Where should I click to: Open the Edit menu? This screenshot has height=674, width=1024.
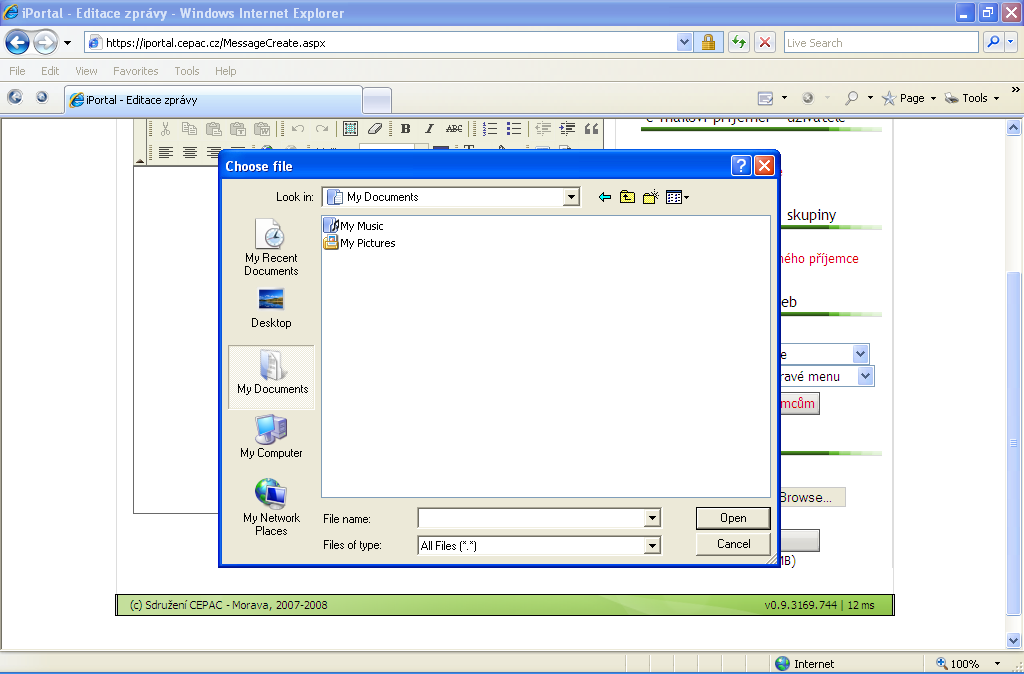pyautogui.click(x=50, y=71)
